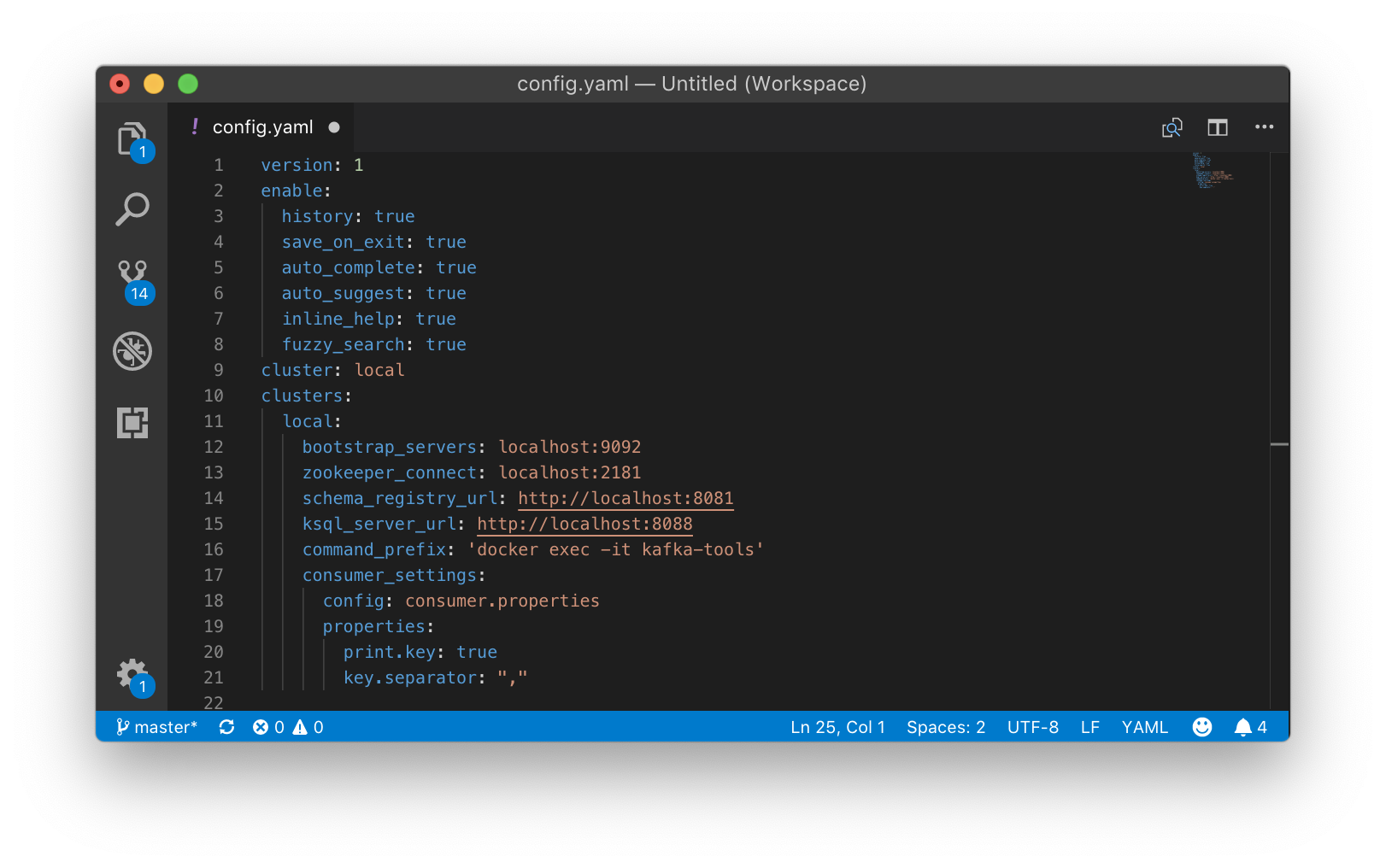
Task: Open the Explorer view in the activity bar
Action: (132, 139)
